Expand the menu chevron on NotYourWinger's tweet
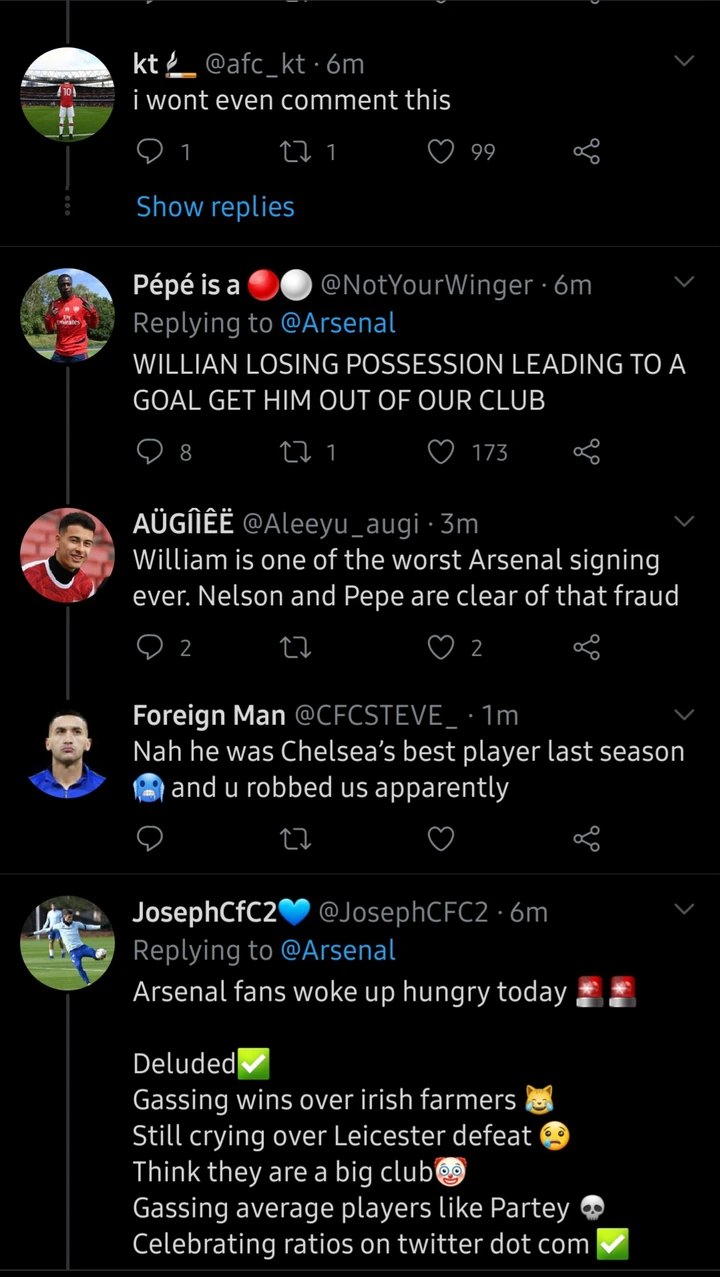This screenshot has width=720, height=1277. point(684,283)
